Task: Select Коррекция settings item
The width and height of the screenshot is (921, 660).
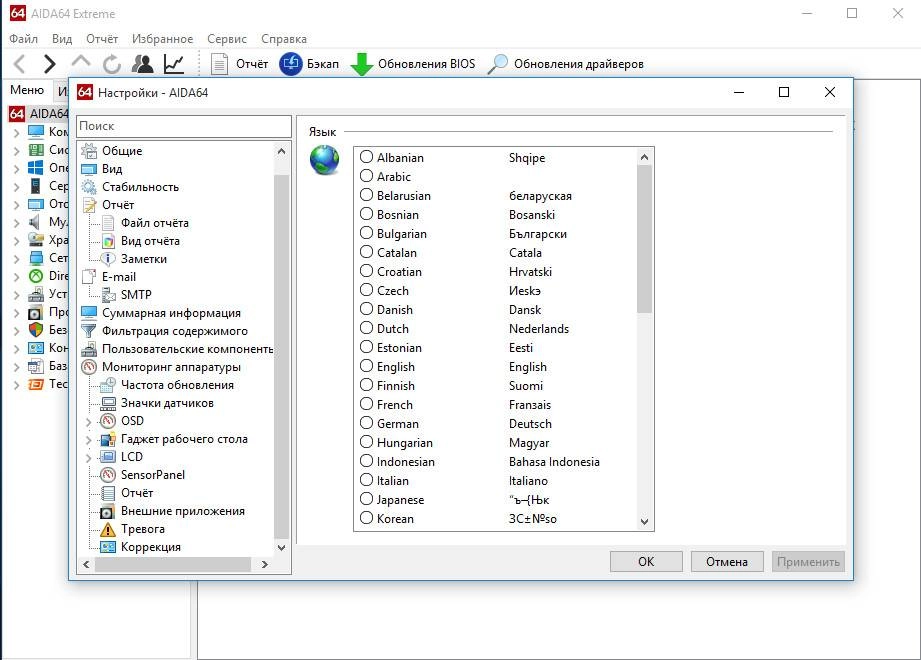Action: point(150,547)
